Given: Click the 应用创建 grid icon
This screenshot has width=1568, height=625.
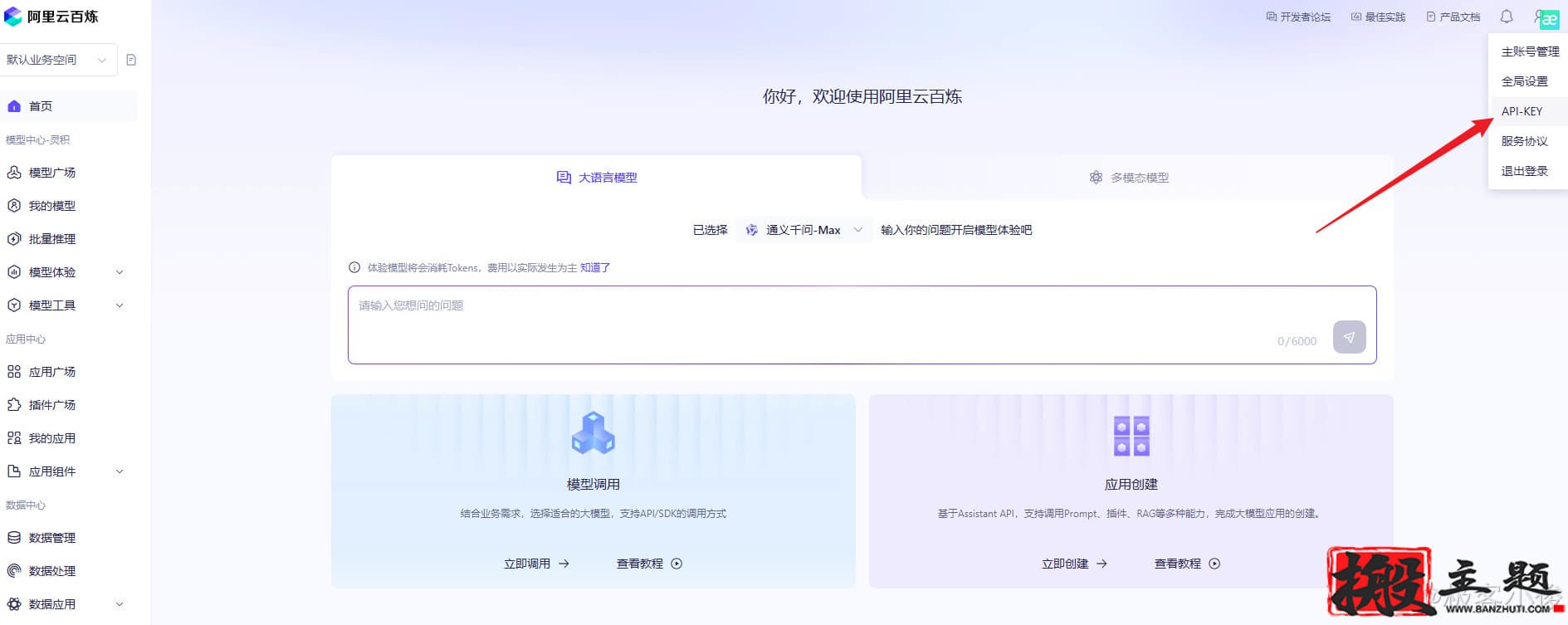Looking at the screenshot, I should tap(1131, 436).
